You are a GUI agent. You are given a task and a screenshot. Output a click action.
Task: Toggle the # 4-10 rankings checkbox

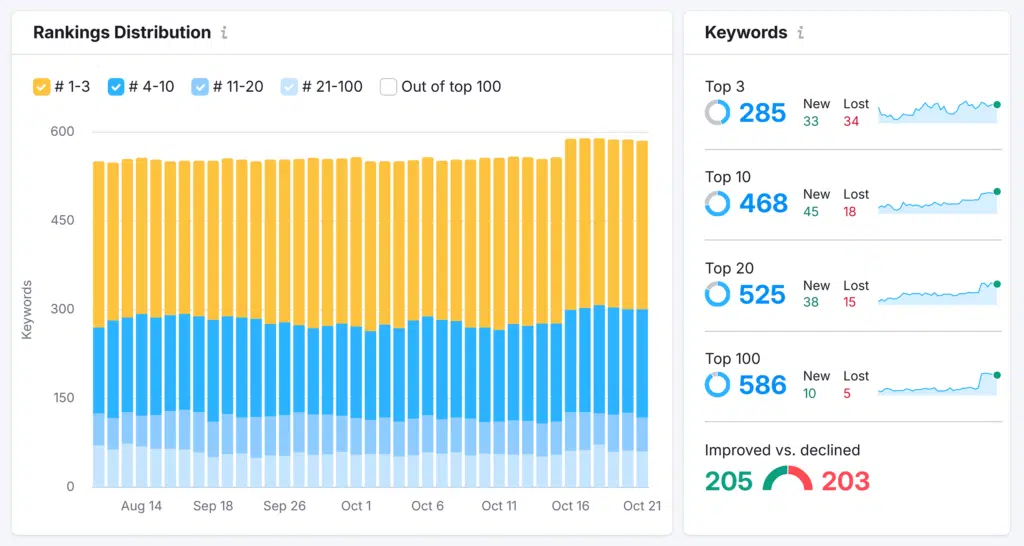click(x=116, y=87)
